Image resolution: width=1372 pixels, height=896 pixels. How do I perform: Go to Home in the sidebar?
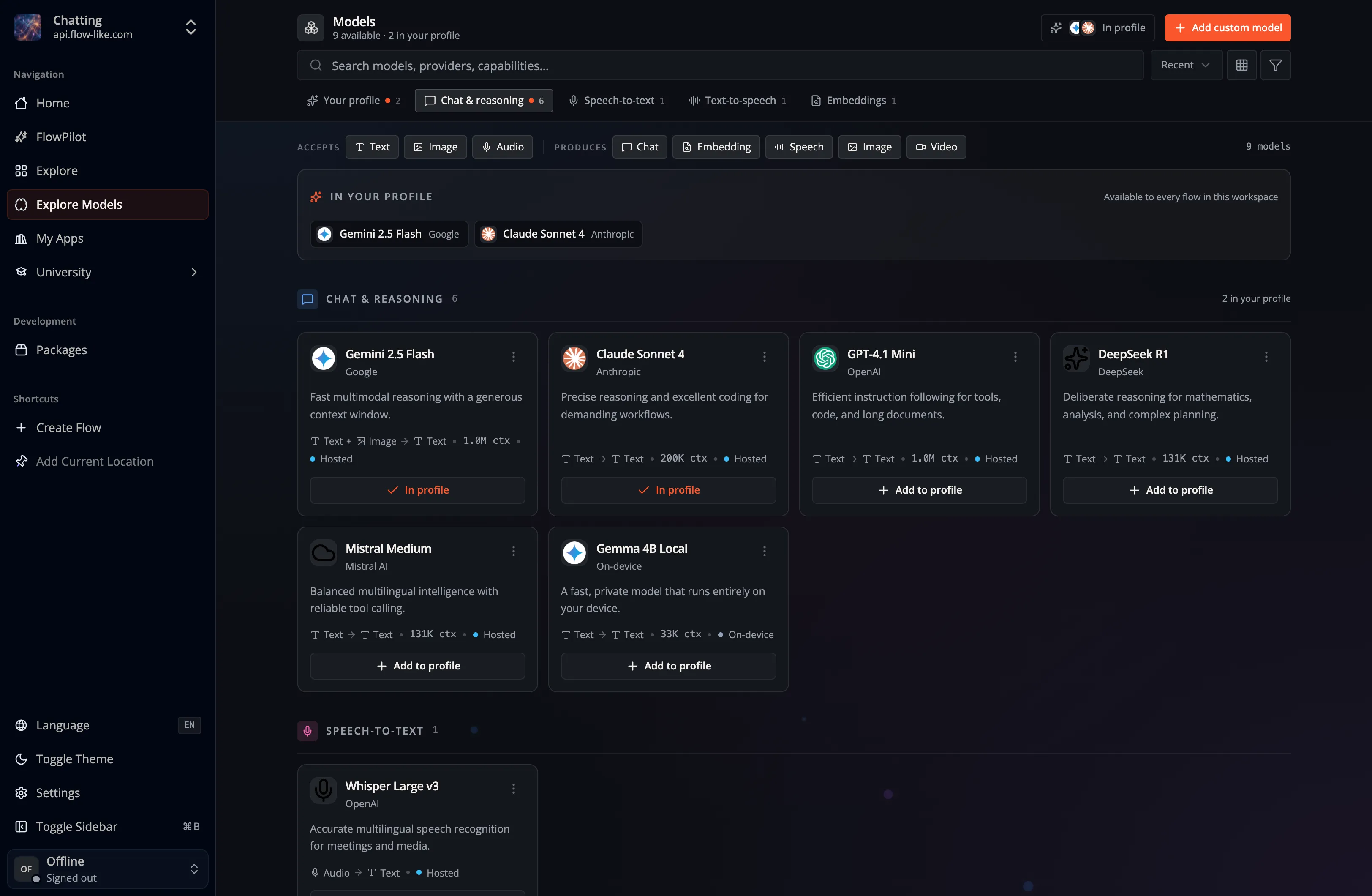[x=107, y=103]
